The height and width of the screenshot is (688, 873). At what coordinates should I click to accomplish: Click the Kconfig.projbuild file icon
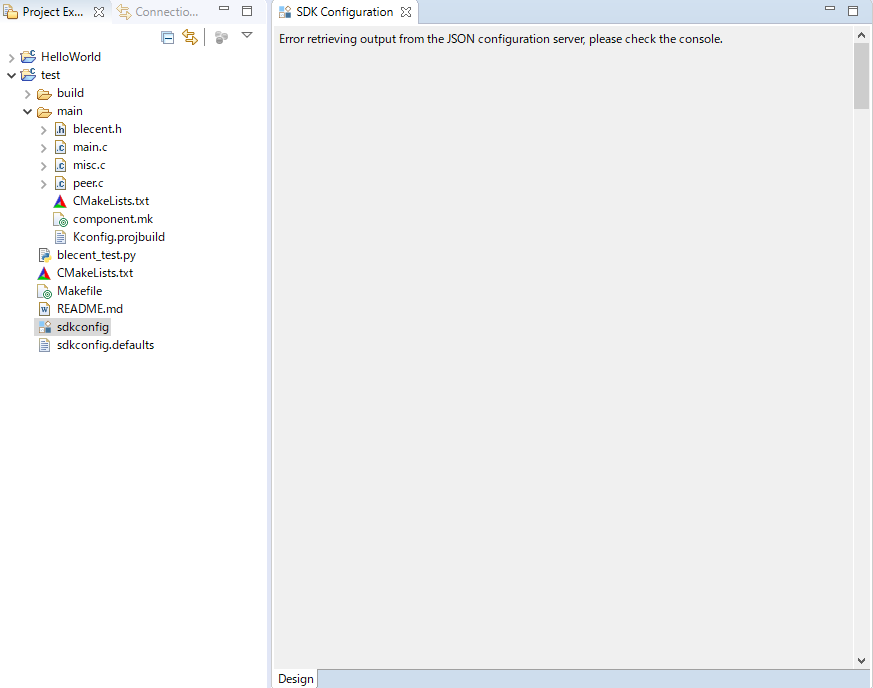tap(60, 237)
